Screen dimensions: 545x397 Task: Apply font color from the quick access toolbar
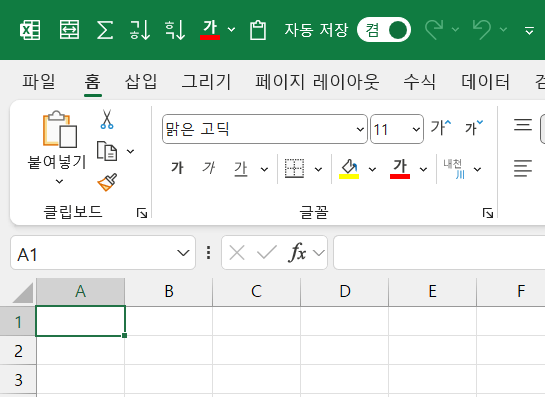pyautogui.click(x=210, y=30)
